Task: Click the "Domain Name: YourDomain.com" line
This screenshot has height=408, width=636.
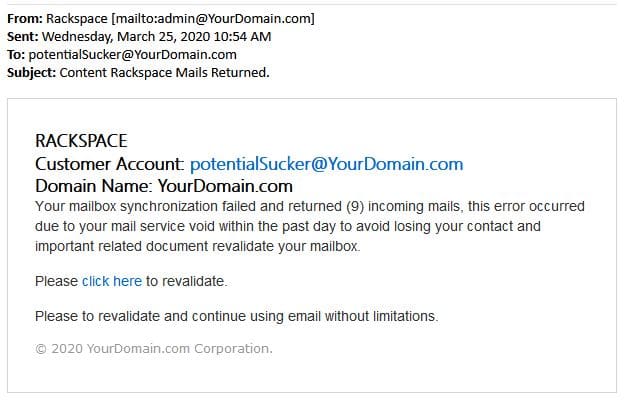Action: [x=163, y=185]
